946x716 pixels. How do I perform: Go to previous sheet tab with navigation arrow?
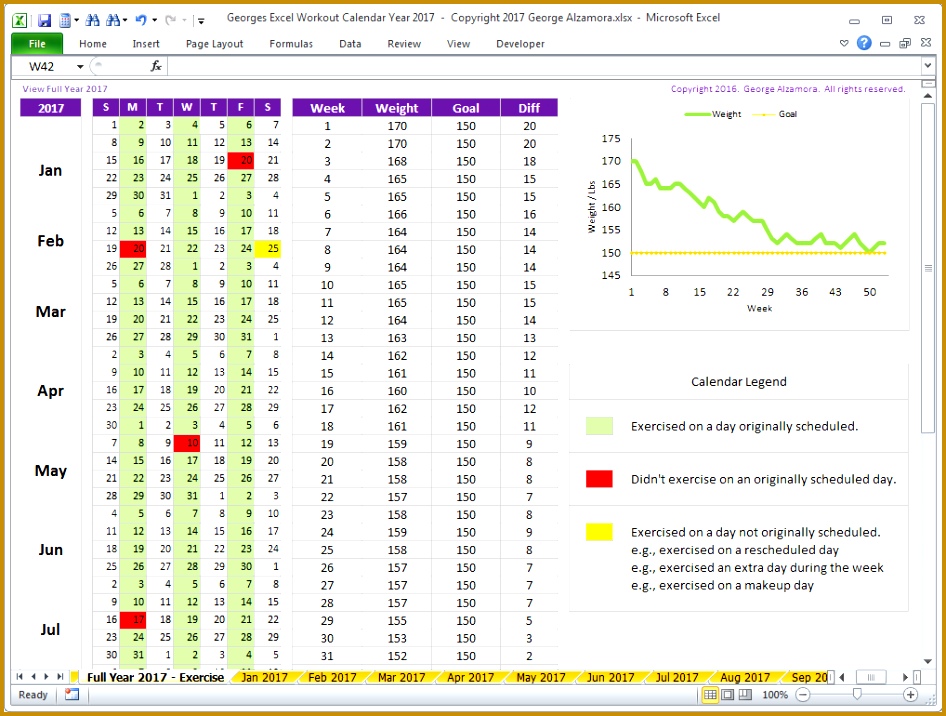[33, 677]
